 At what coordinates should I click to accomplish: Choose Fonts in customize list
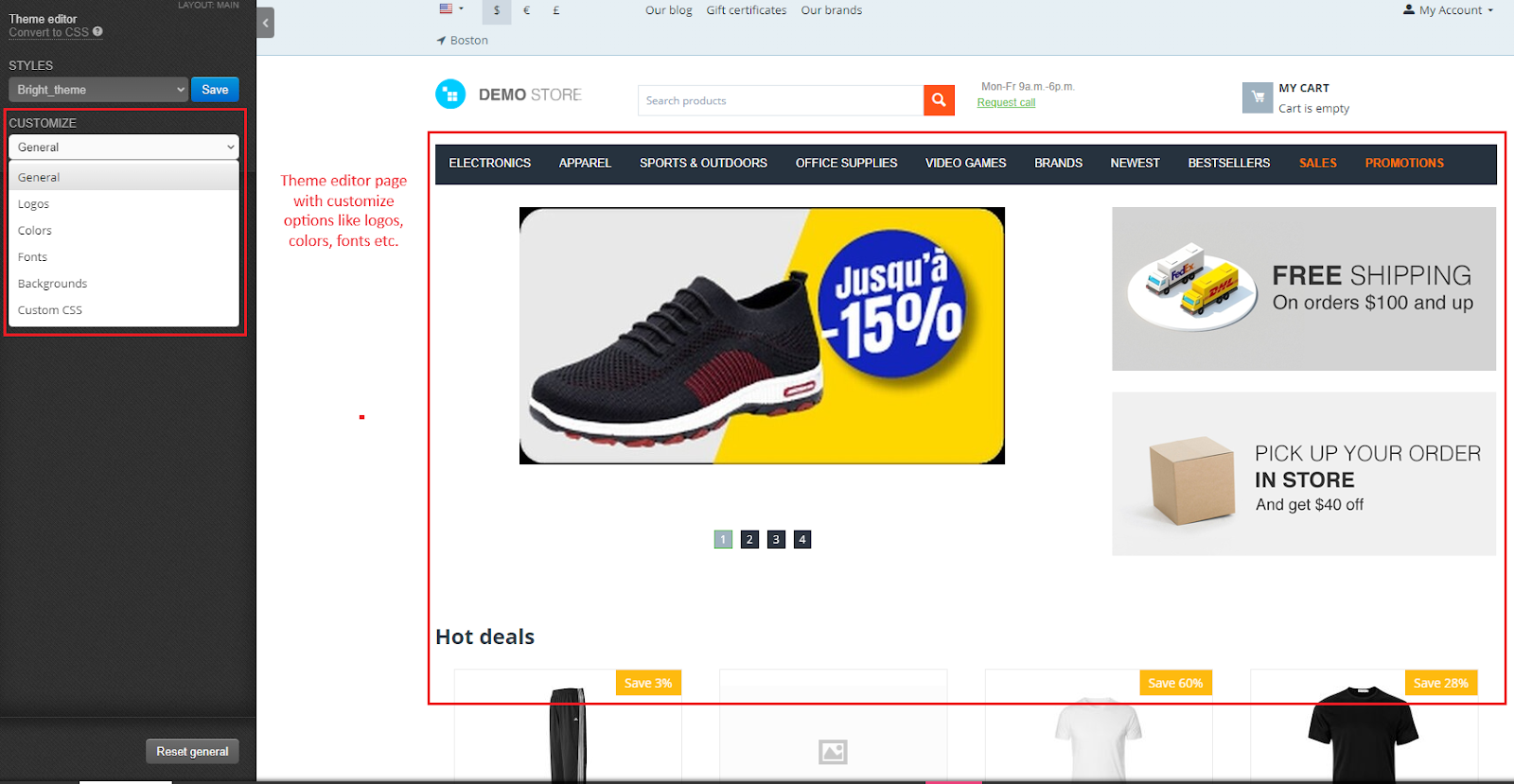tap(124, 256)
